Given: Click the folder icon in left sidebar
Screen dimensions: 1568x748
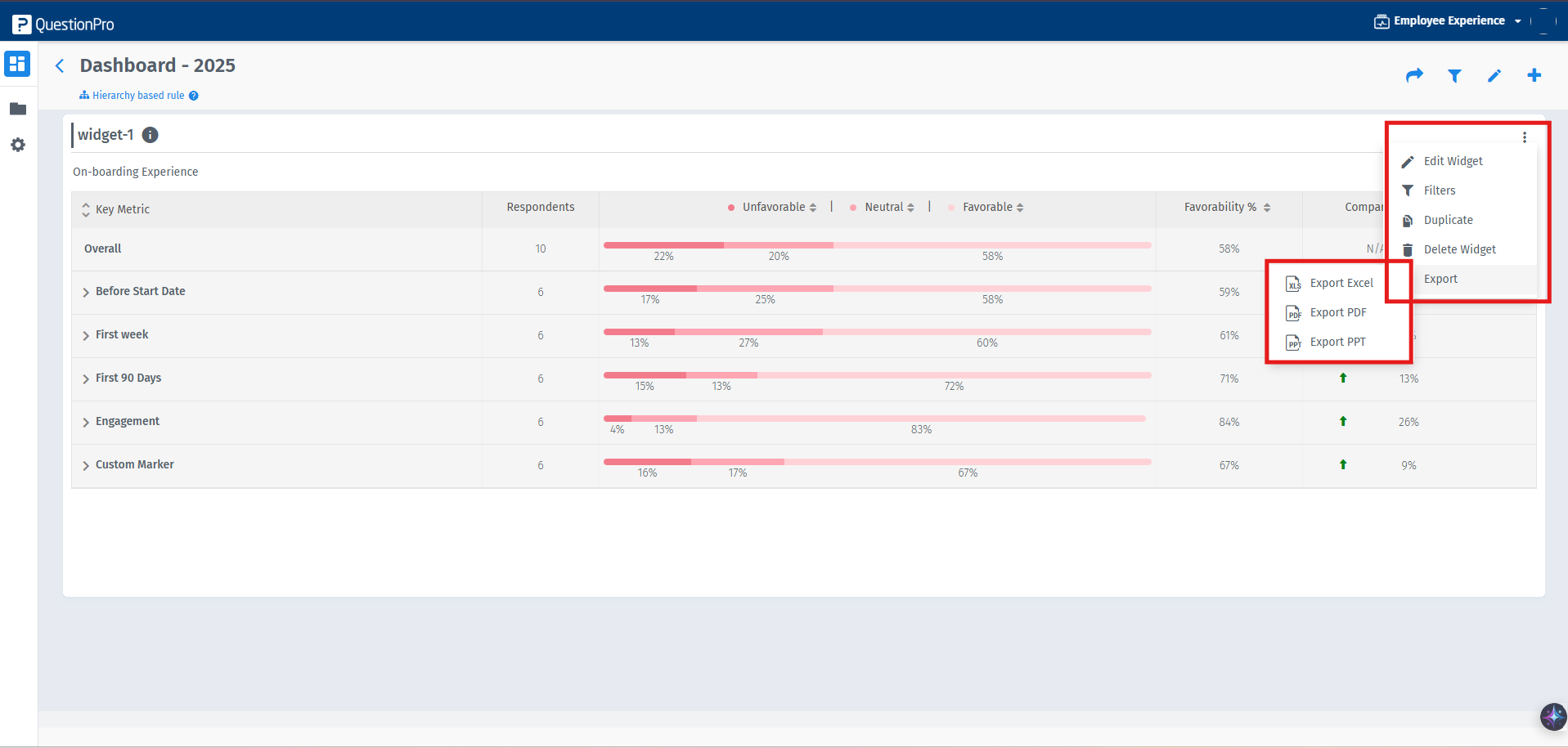Looking at the screenshot, I should pyautogui.click(x=17, y=109).
